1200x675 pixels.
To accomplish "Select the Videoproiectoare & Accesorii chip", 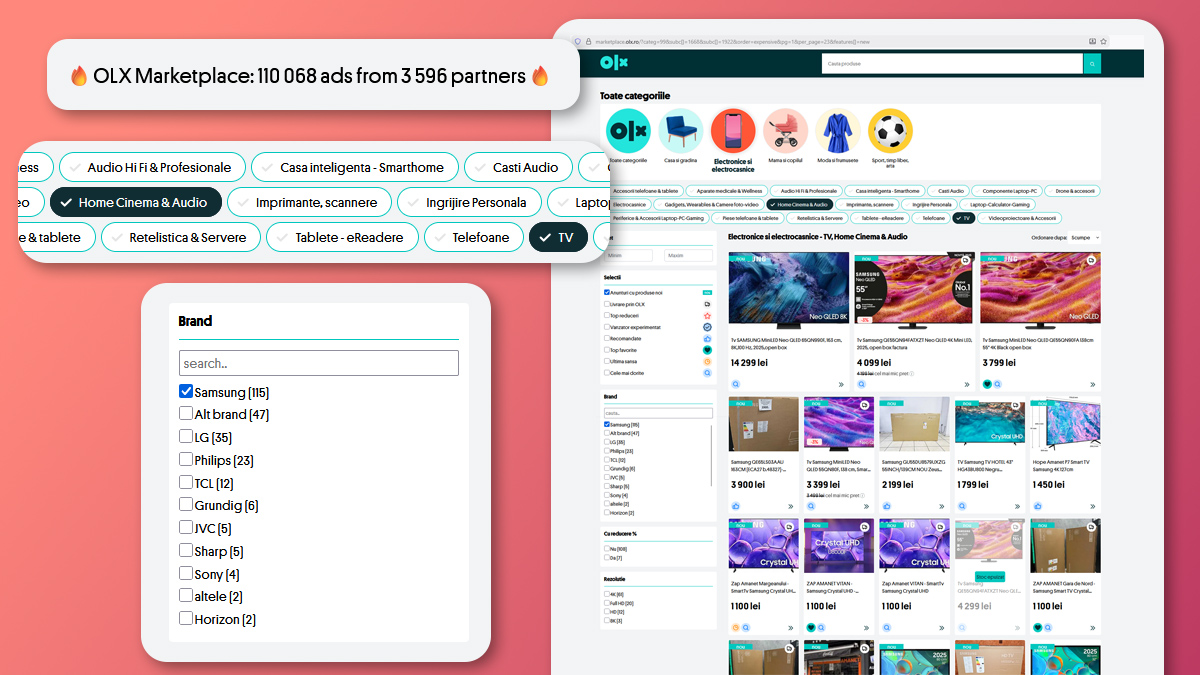I will pyautogui.click(x=1018, y=218).
